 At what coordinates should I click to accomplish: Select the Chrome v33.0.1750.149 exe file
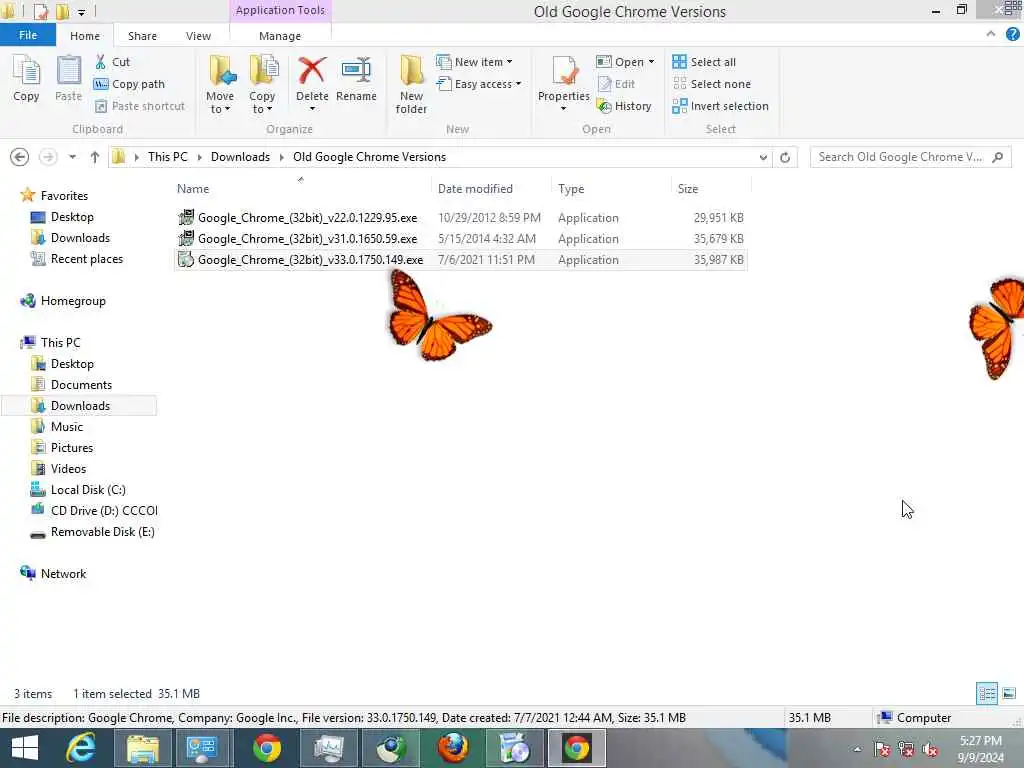pos(460,260)
